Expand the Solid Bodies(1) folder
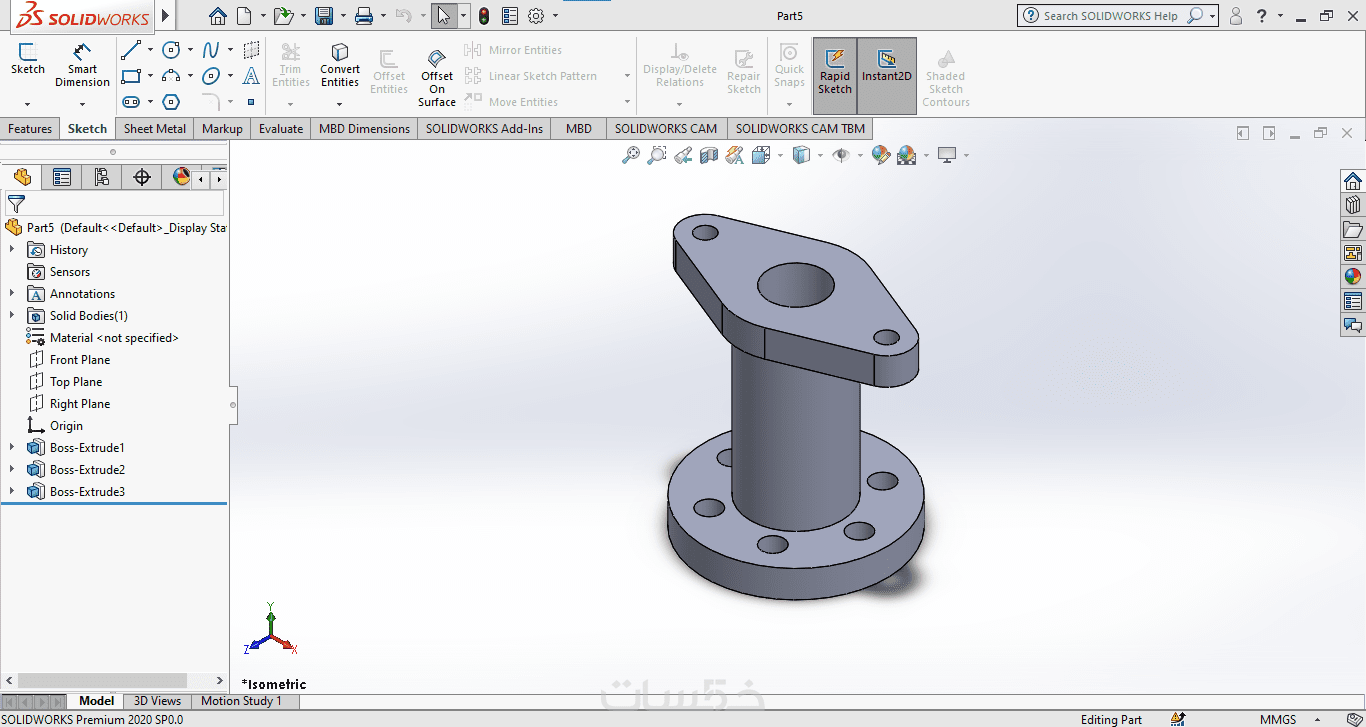 (x=12, y=316)
